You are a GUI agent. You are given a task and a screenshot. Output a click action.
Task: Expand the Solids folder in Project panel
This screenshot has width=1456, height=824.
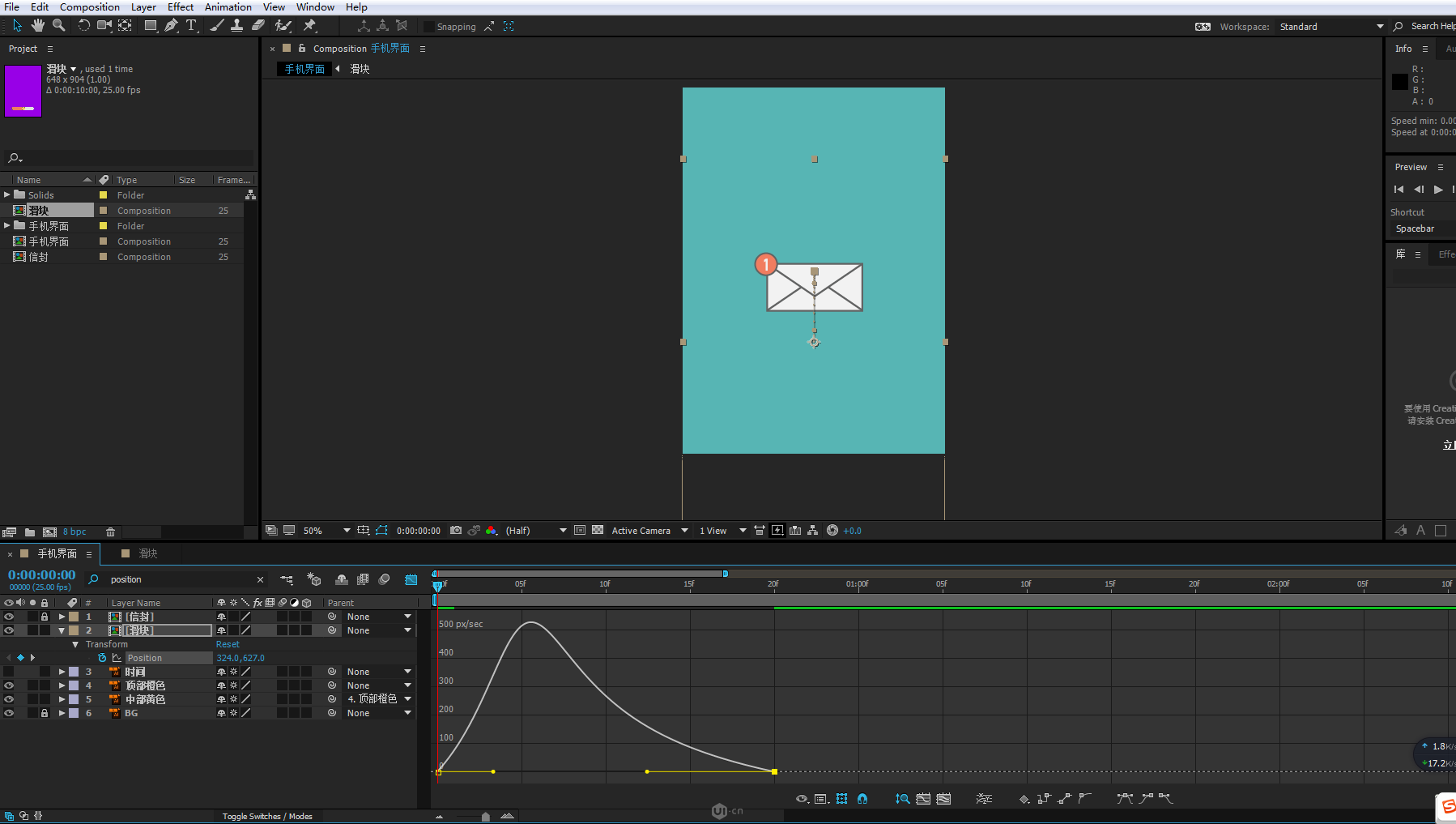pos(7,194)
